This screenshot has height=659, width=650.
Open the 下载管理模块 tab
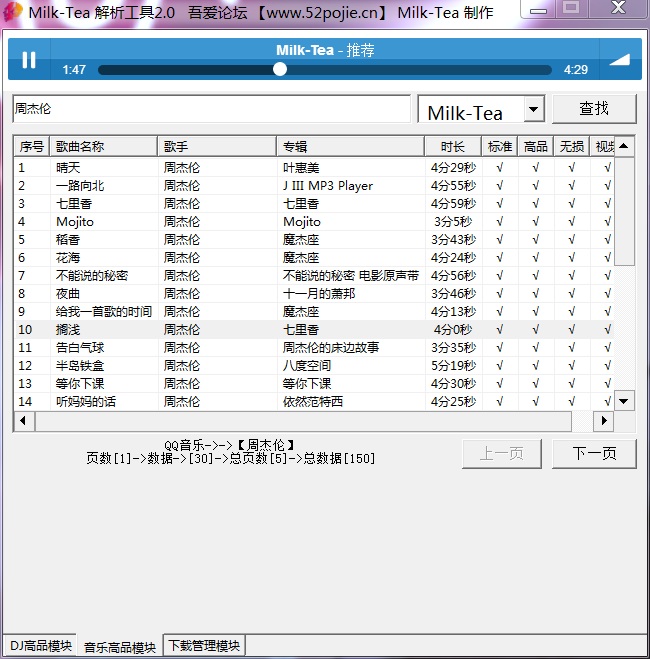pos(204,646)
